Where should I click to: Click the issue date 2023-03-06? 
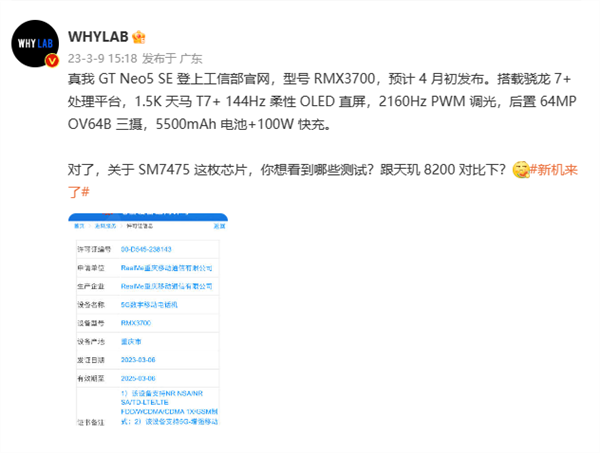click(138, 360)
